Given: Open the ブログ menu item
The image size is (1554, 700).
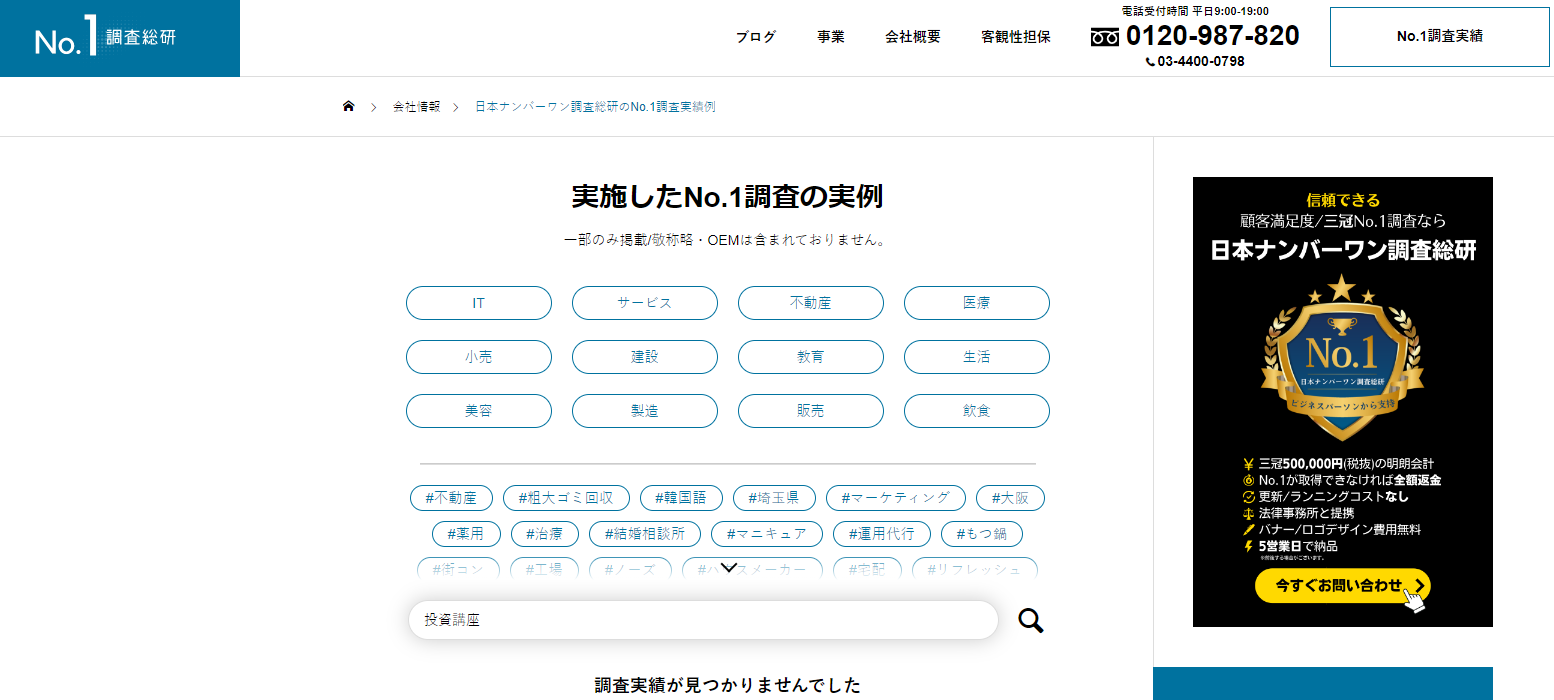Looking at the screenshot, I should pyautogui.click(x=755, y=37).
